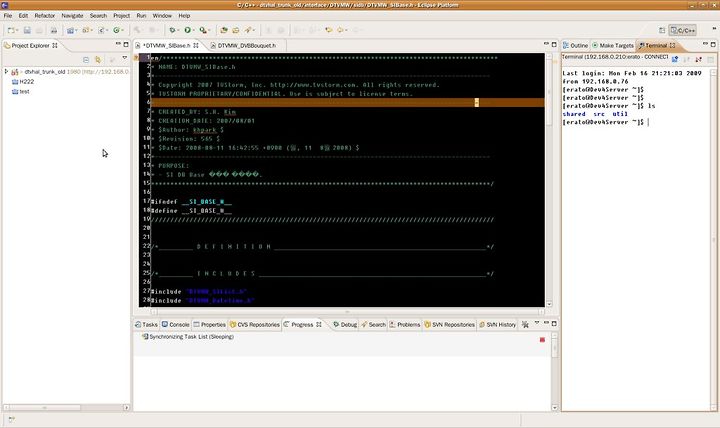720x428 pixels.
Task: Click the red stop button in Progress view
Action: click(x=542, y=340)
